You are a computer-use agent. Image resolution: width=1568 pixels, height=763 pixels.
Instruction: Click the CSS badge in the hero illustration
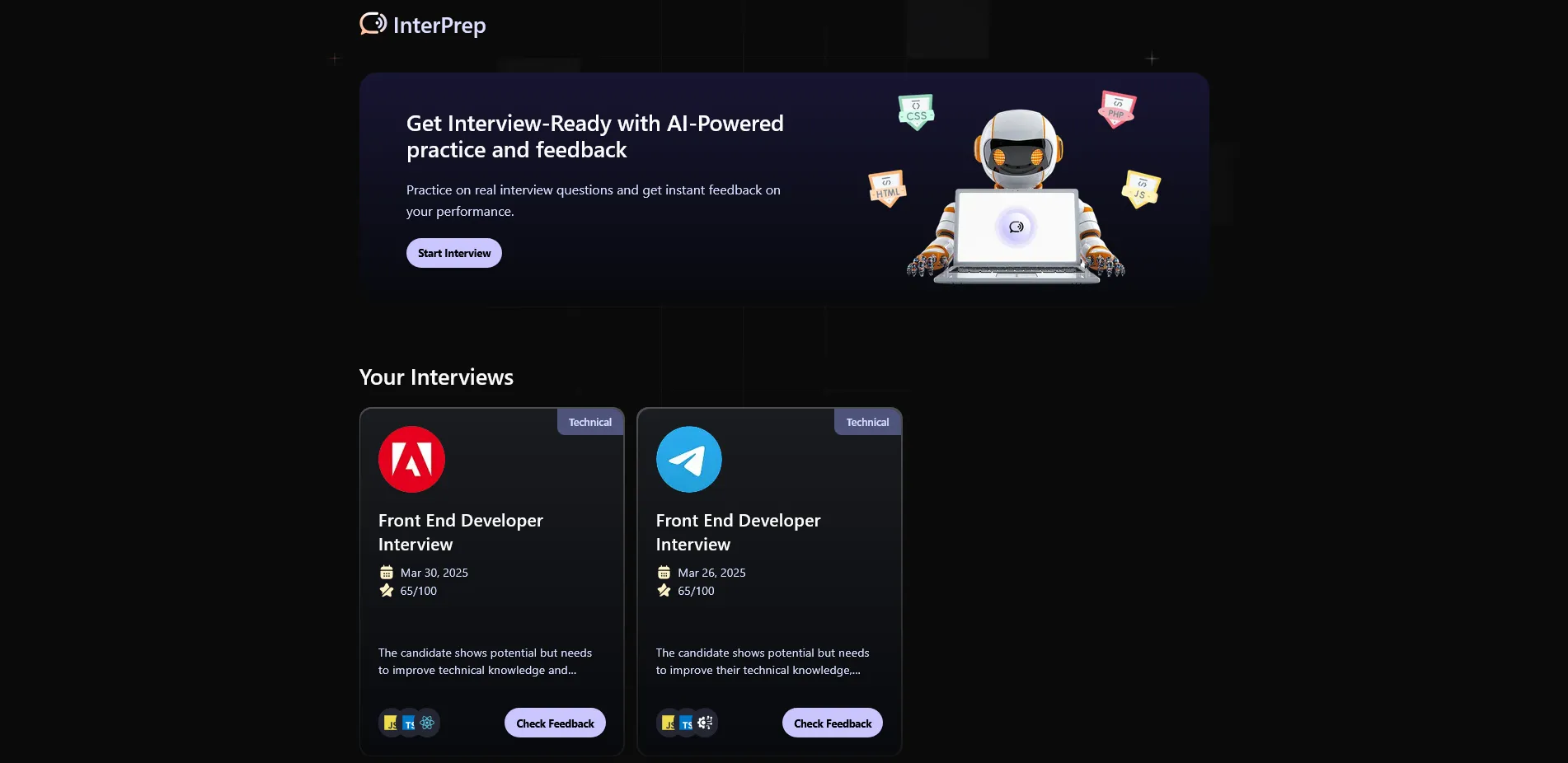(915, 112)
